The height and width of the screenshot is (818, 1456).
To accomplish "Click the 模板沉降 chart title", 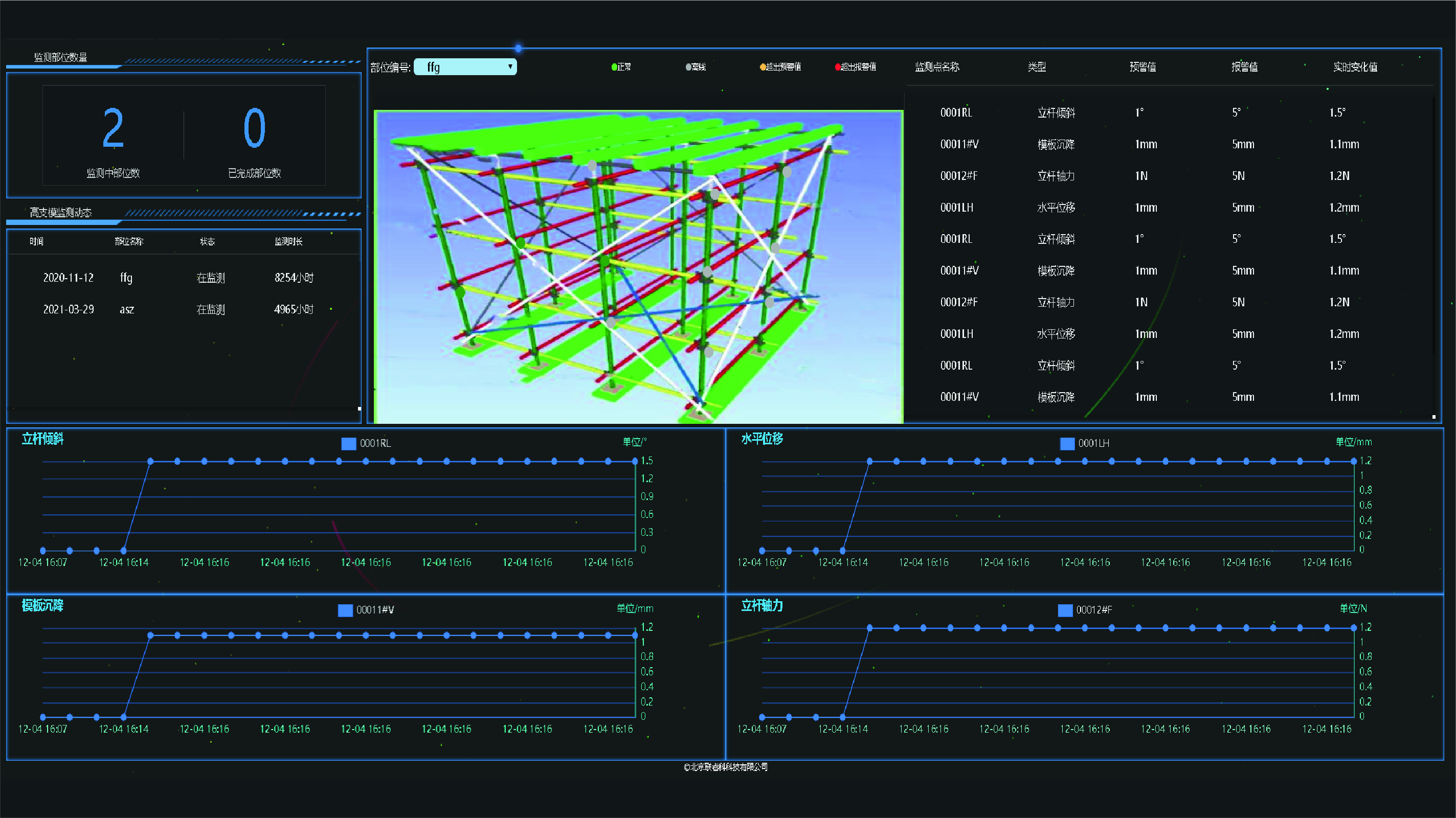I will click(x=42, y=606).
